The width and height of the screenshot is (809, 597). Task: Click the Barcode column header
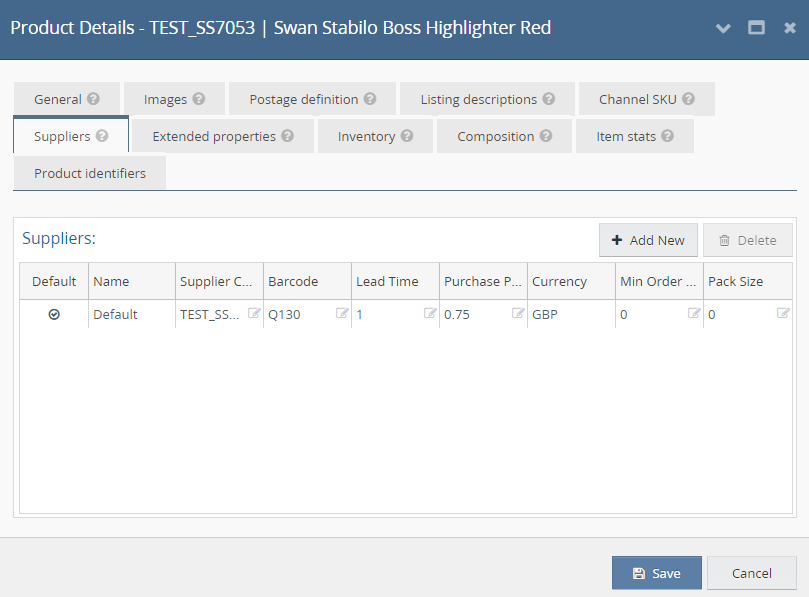[308, 281]
